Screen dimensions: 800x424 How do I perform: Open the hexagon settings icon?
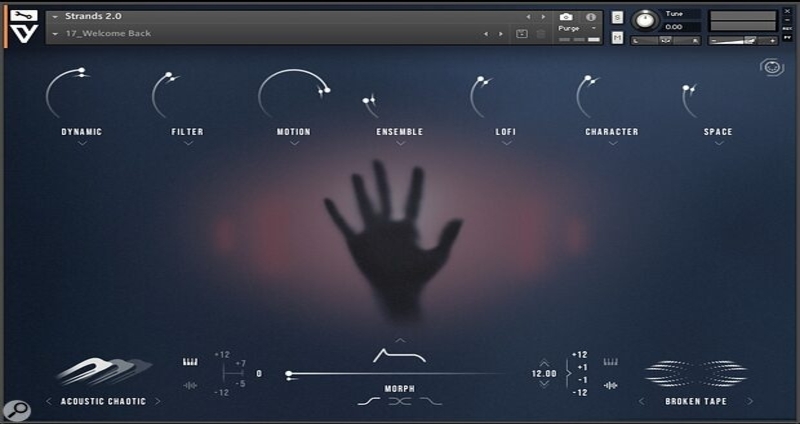pos(772,67)
